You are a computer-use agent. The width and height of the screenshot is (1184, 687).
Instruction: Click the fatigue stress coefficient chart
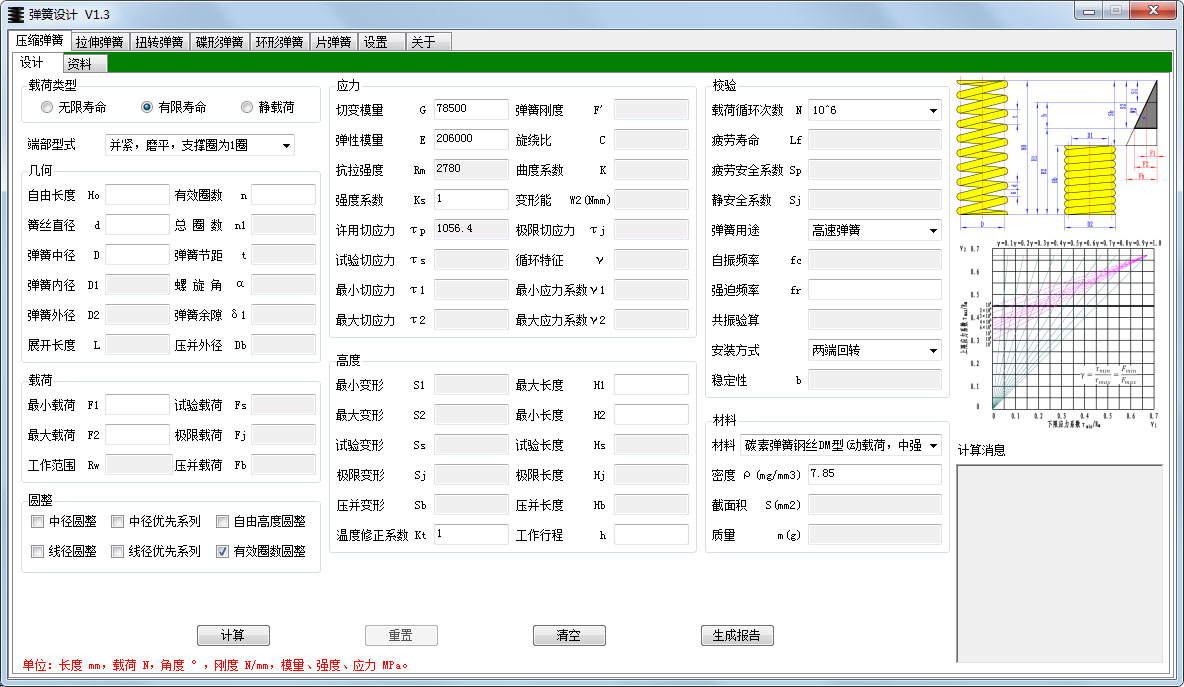coord(1058,330)
